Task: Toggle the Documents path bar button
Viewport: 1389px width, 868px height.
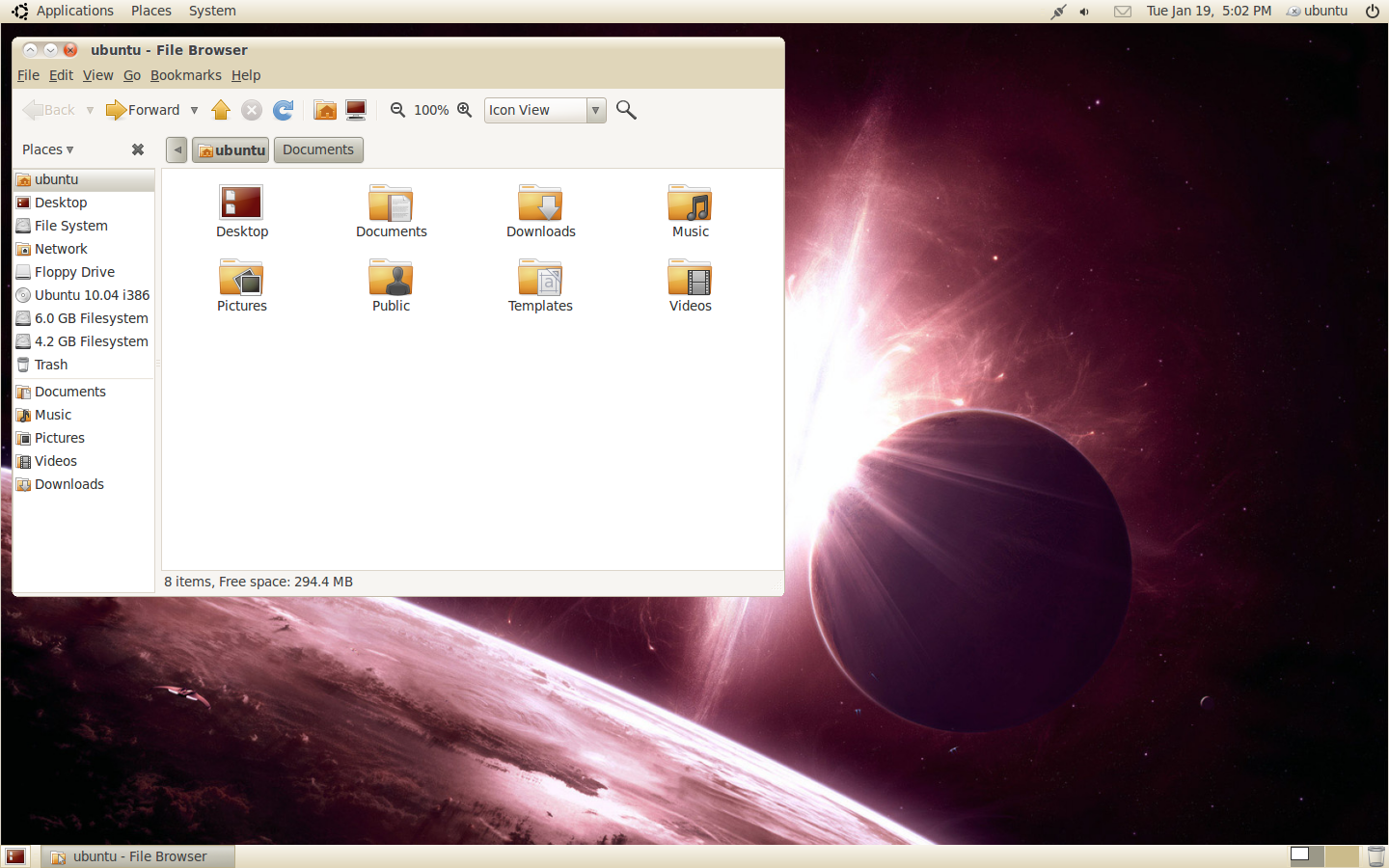Action: pos(318,149)
